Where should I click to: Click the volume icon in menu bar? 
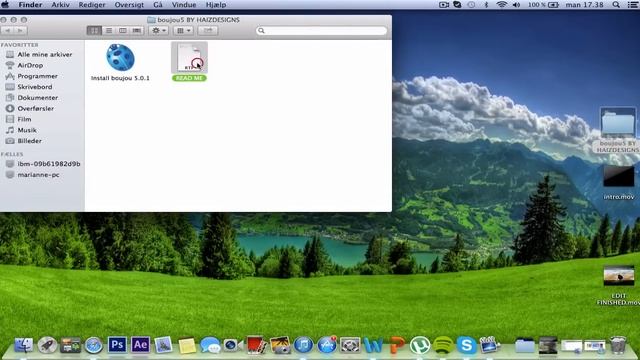pyautogui.click(x=516, y=4)
